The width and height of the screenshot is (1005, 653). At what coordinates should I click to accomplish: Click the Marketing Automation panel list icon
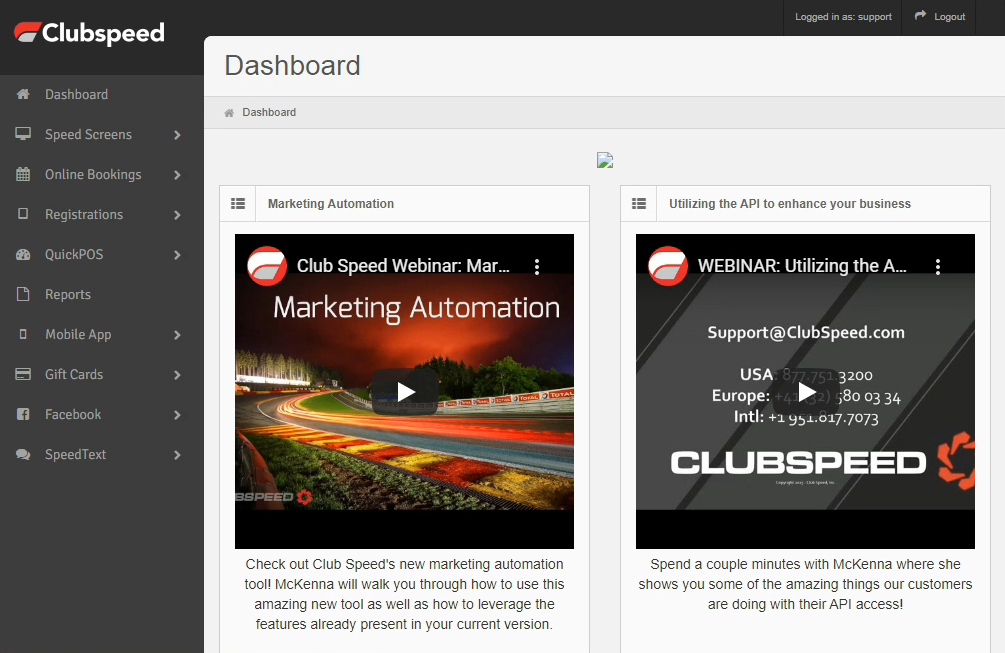point(238,204)
